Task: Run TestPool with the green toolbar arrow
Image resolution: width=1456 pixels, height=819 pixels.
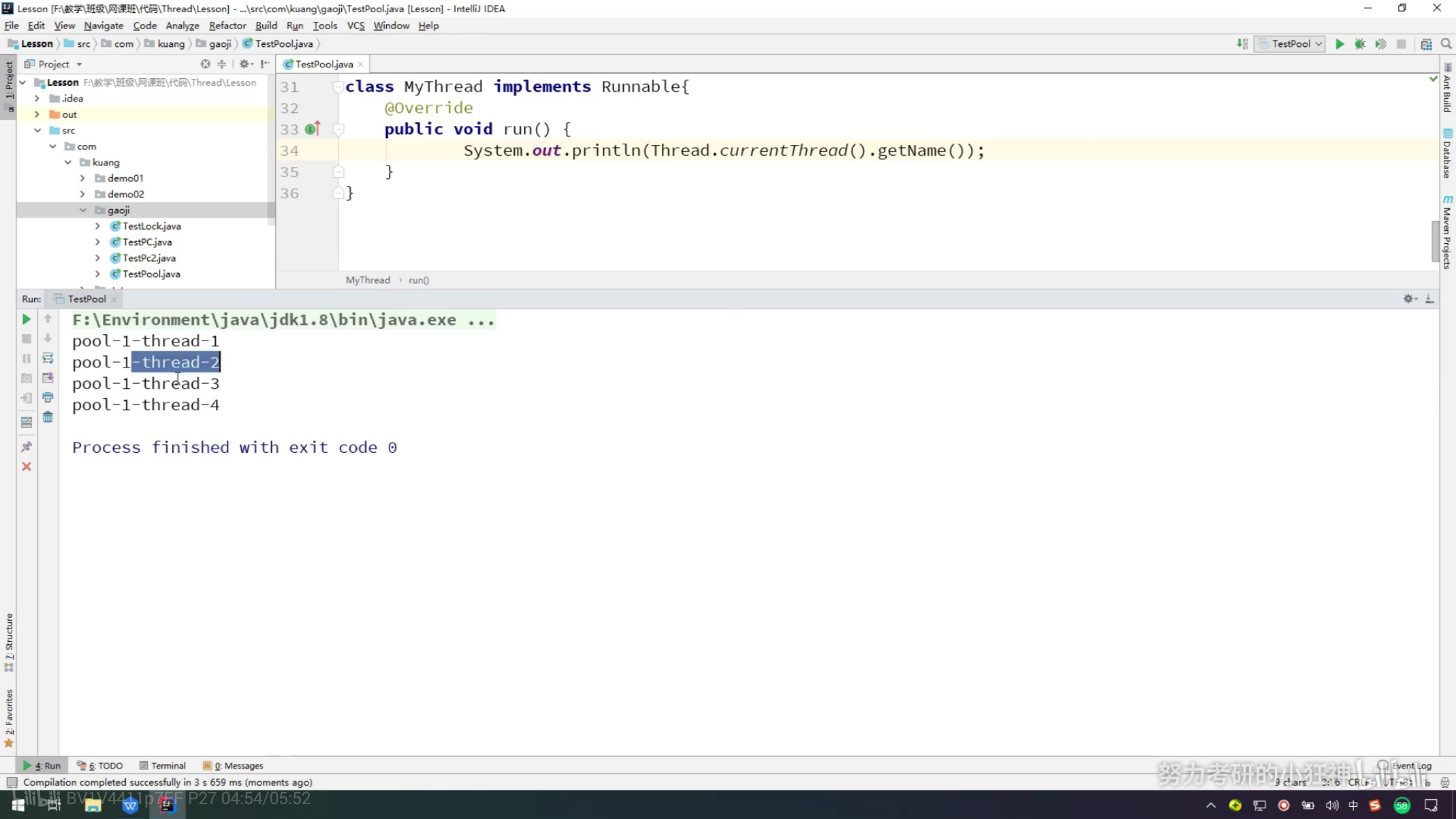Action: point(1339,44)
